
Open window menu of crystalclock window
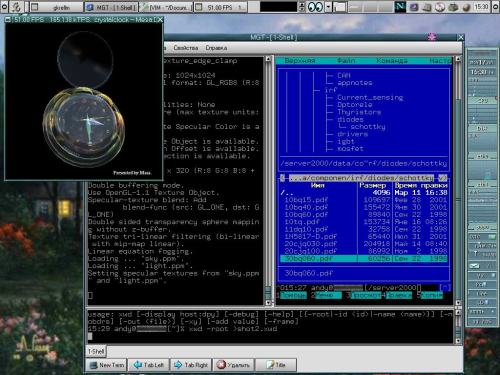(8, 20)
